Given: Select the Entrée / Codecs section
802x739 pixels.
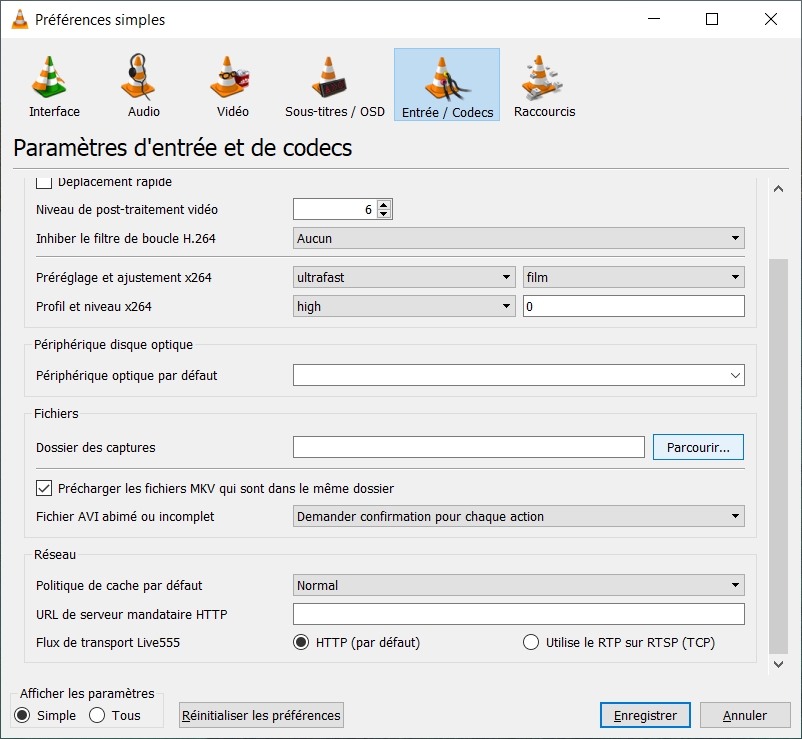Looking at the screenshot, I should 446,85.
